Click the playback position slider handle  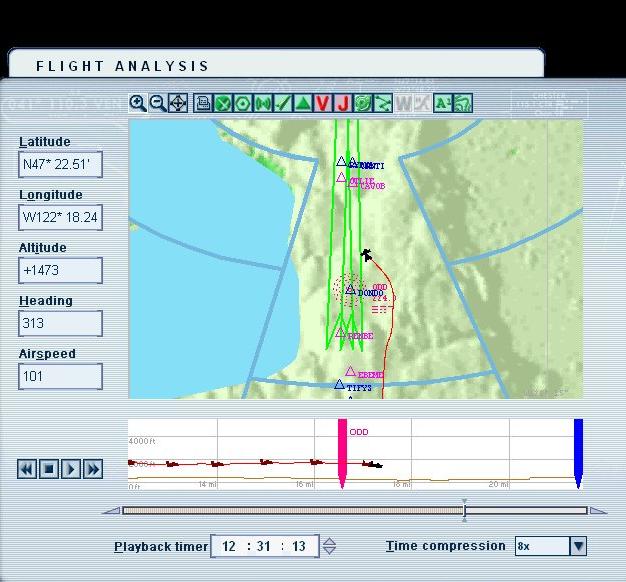464,510
